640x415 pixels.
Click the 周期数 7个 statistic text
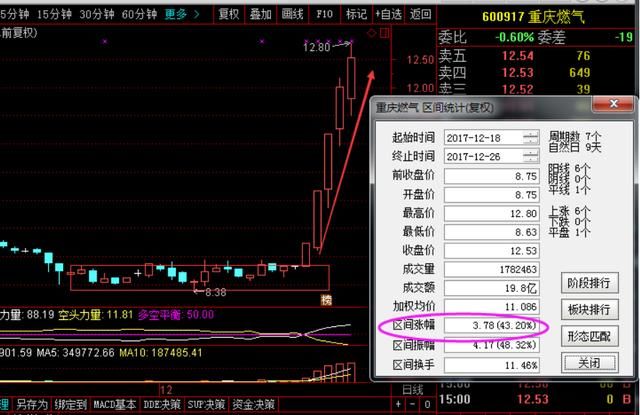pos(574,136)
